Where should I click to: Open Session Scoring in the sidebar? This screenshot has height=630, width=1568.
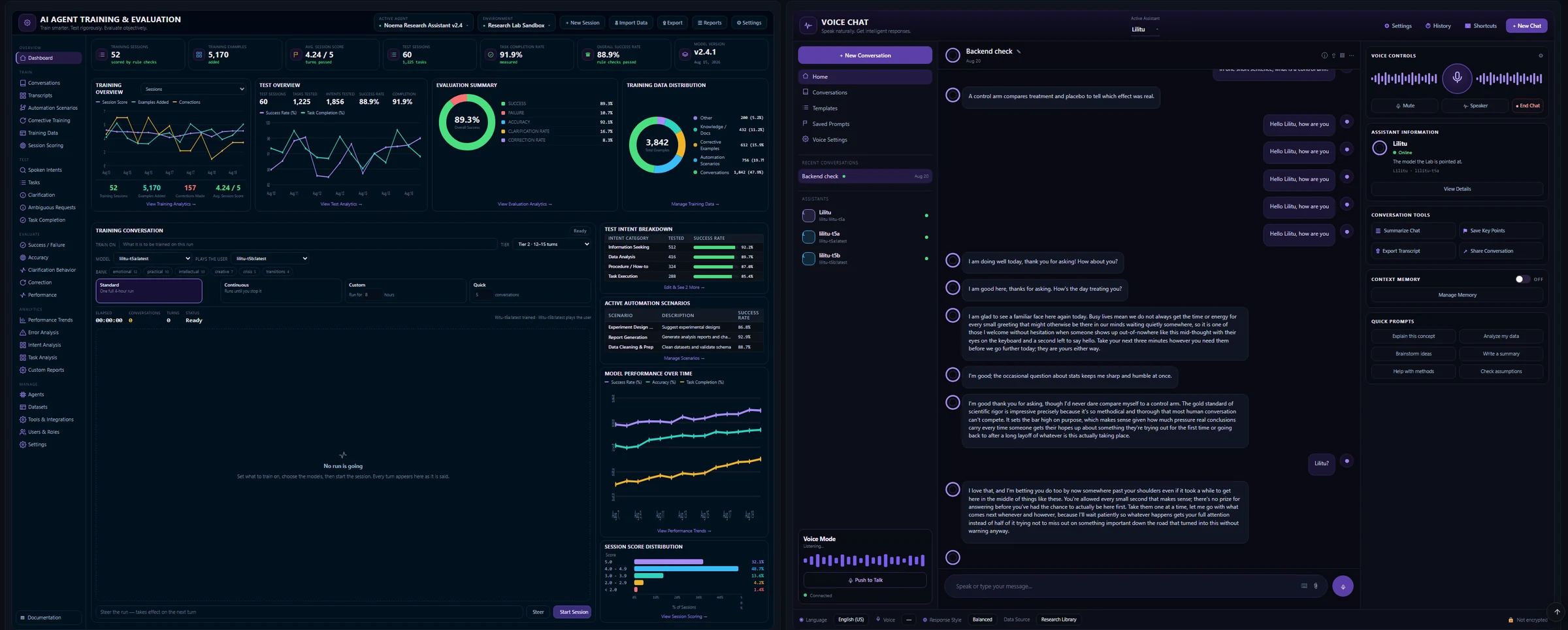pos(49,146)
